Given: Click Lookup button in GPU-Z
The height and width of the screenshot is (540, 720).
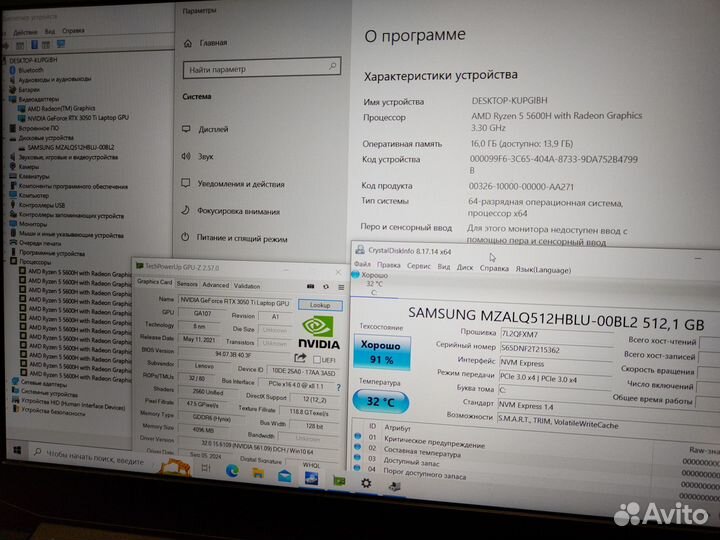Looking at the screenshot, I should tap(320, 305).
